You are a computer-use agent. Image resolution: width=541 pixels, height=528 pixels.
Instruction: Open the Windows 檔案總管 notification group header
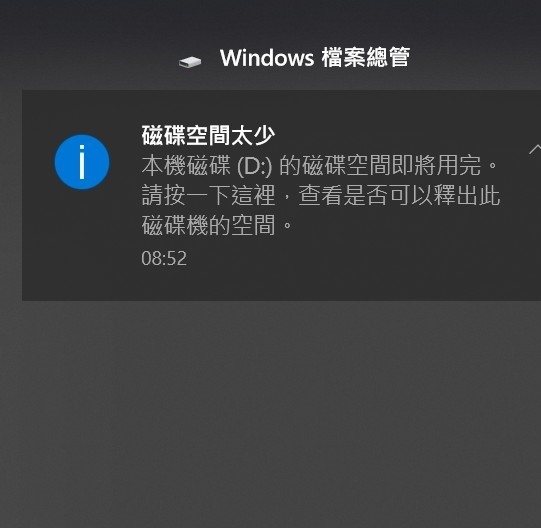pos(294,58)
